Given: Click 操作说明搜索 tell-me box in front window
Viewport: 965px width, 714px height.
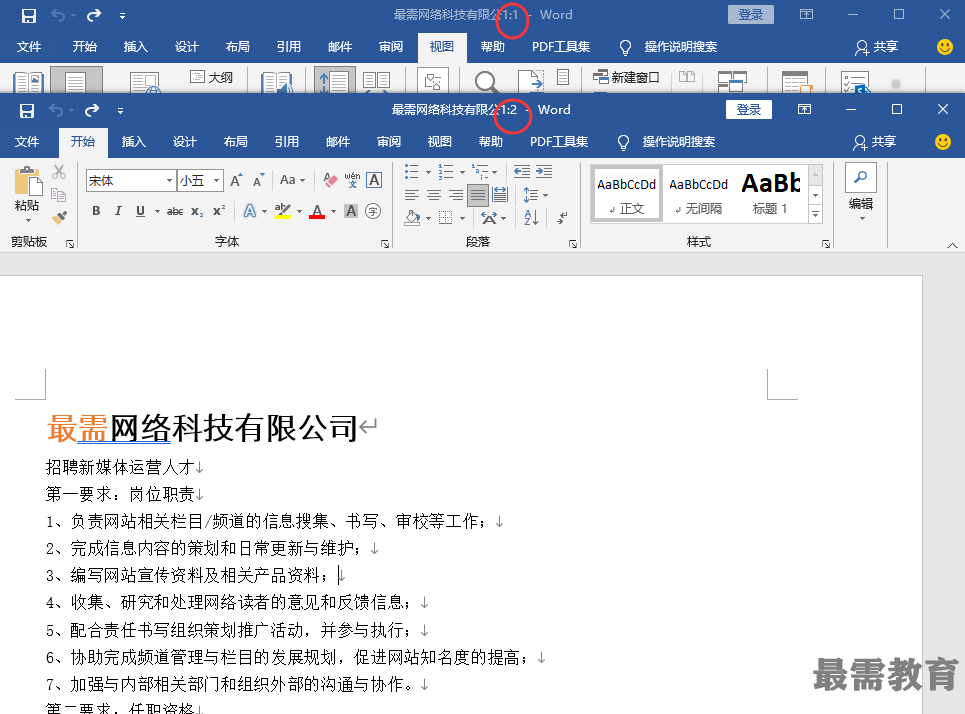Looking at the screenshot, I should pyautogui.click(x=679, y=142).
